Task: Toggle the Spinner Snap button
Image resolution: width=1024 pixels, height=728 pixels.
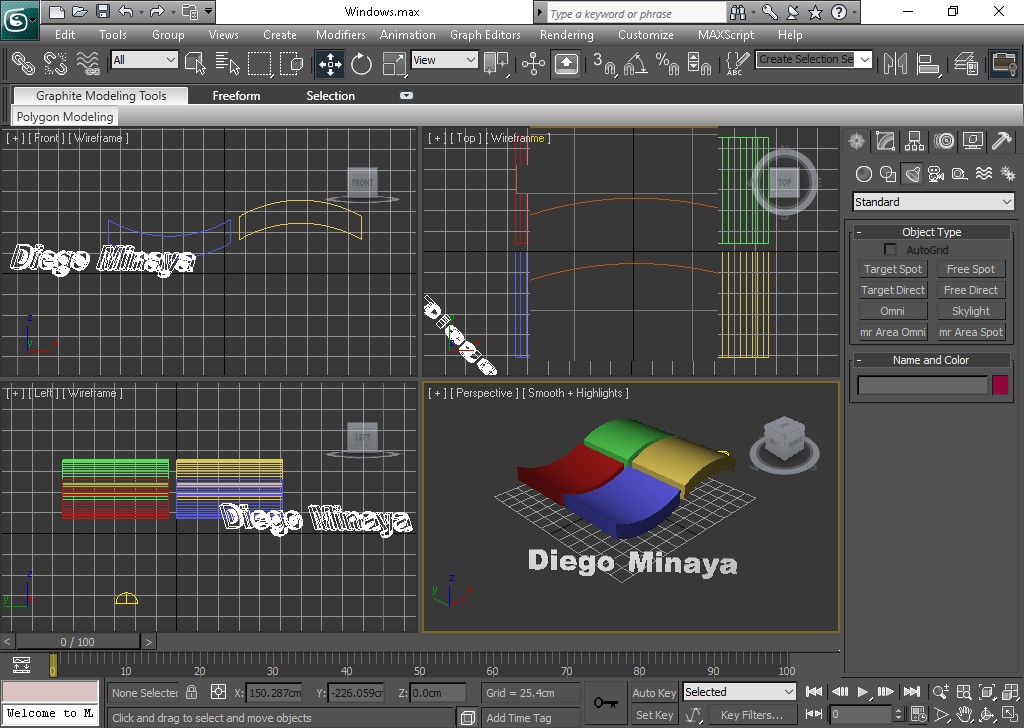Action: pyautogui.click(x=699, y=63)
